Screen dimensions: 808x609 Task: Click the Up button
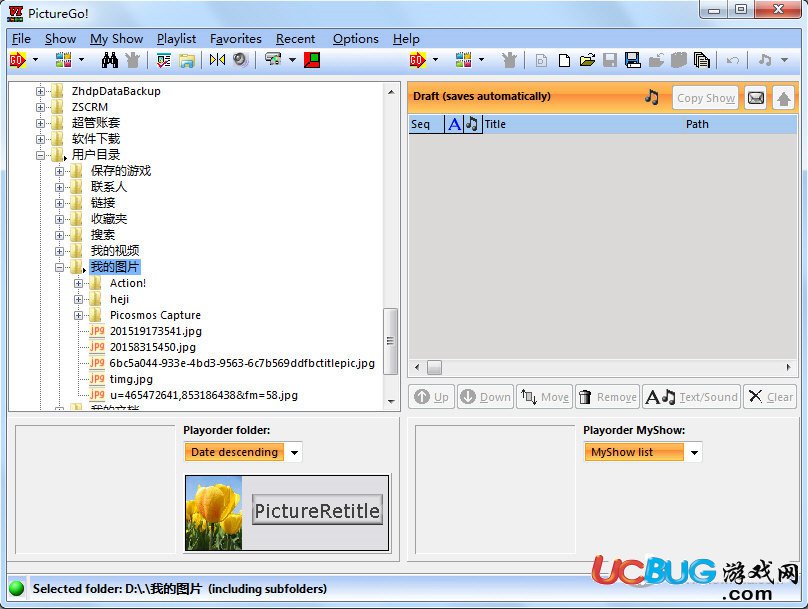pos(432,397)
